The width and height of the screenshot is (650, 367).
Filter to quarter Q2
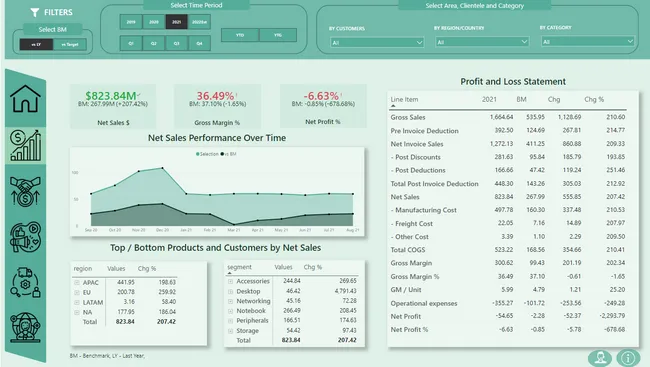click(154, 43)
